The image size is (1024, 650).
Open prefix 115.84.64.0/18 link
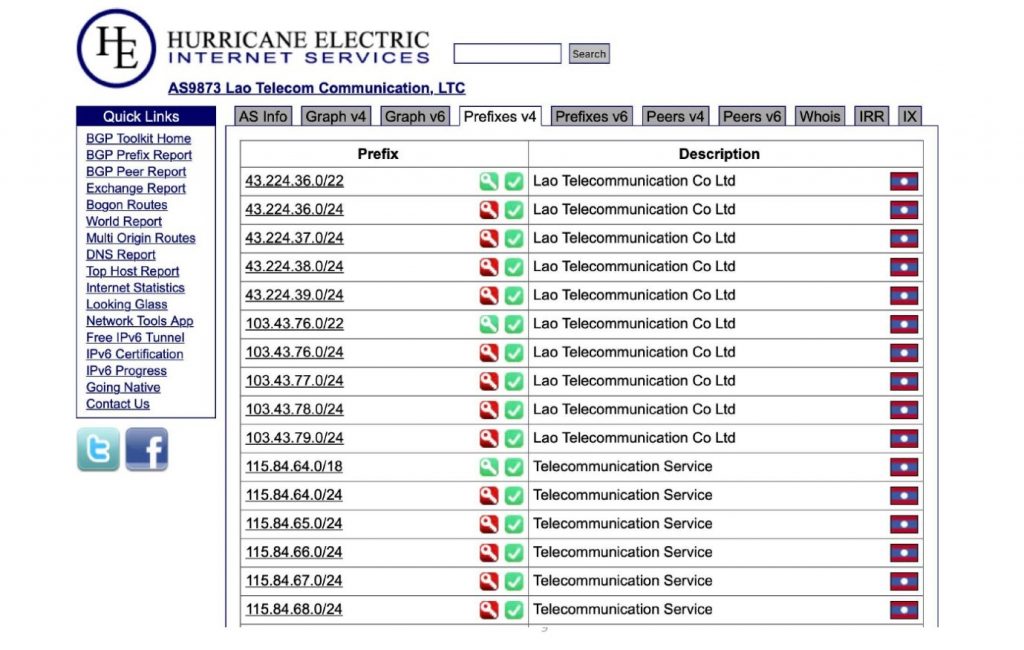coord(294,466)
